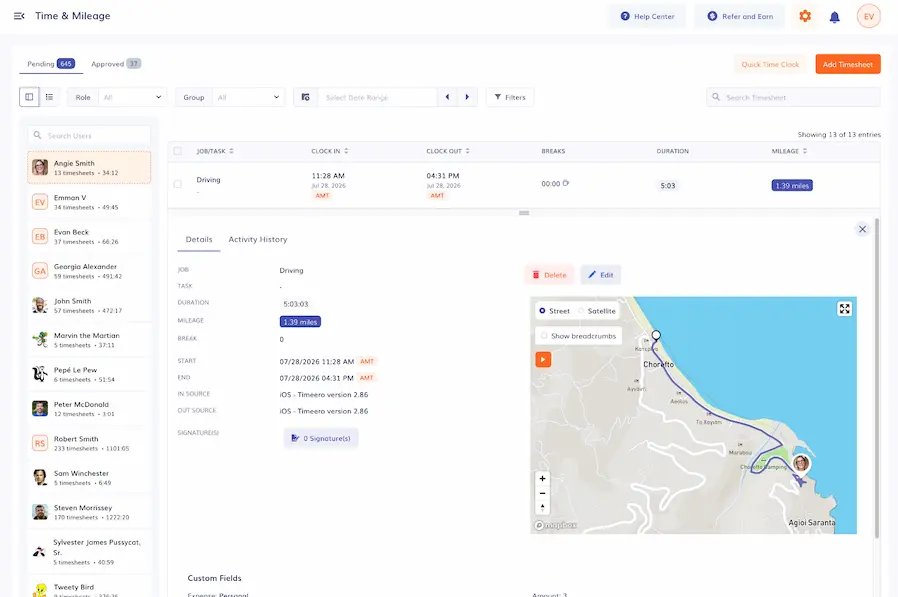
Task: Open the Help Center
Action: click(647, 16)
